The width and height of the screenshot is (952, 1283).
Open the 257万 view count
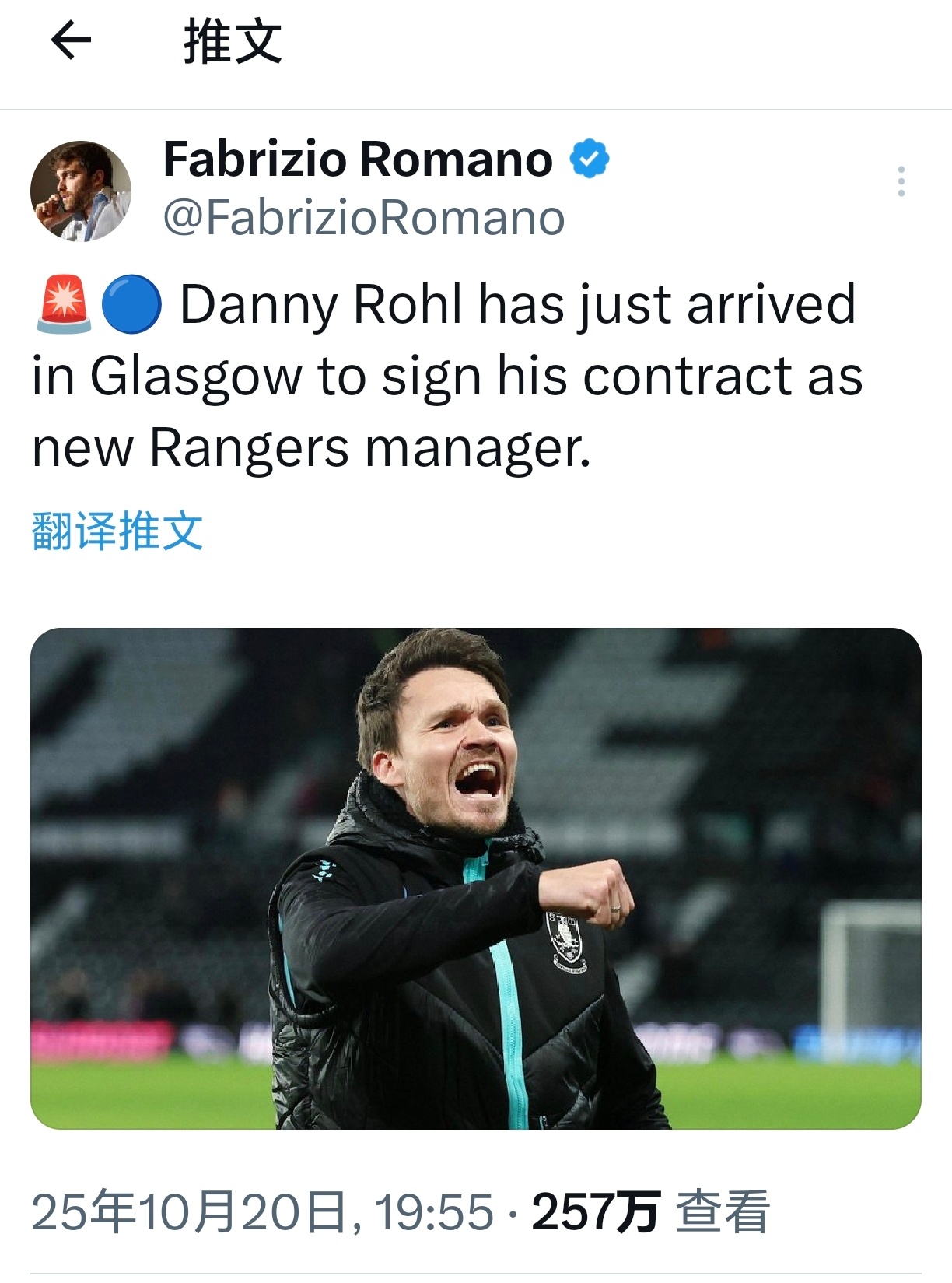click(595, 1211)
